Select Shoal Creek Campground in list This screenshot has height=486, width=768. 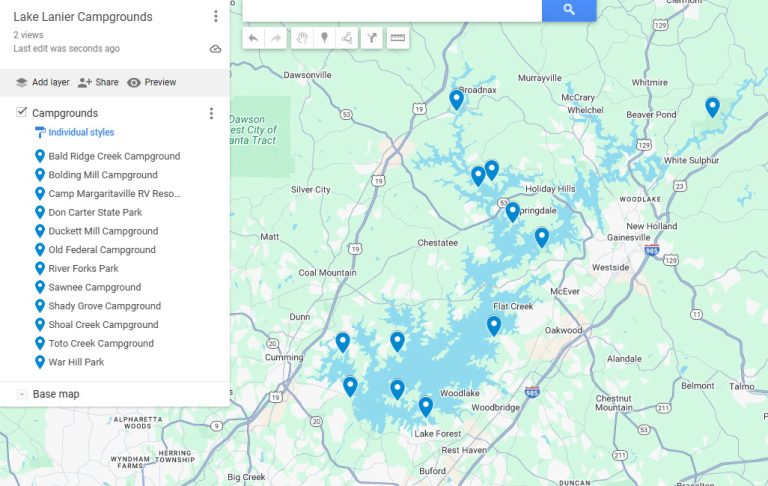pos(103,325)
